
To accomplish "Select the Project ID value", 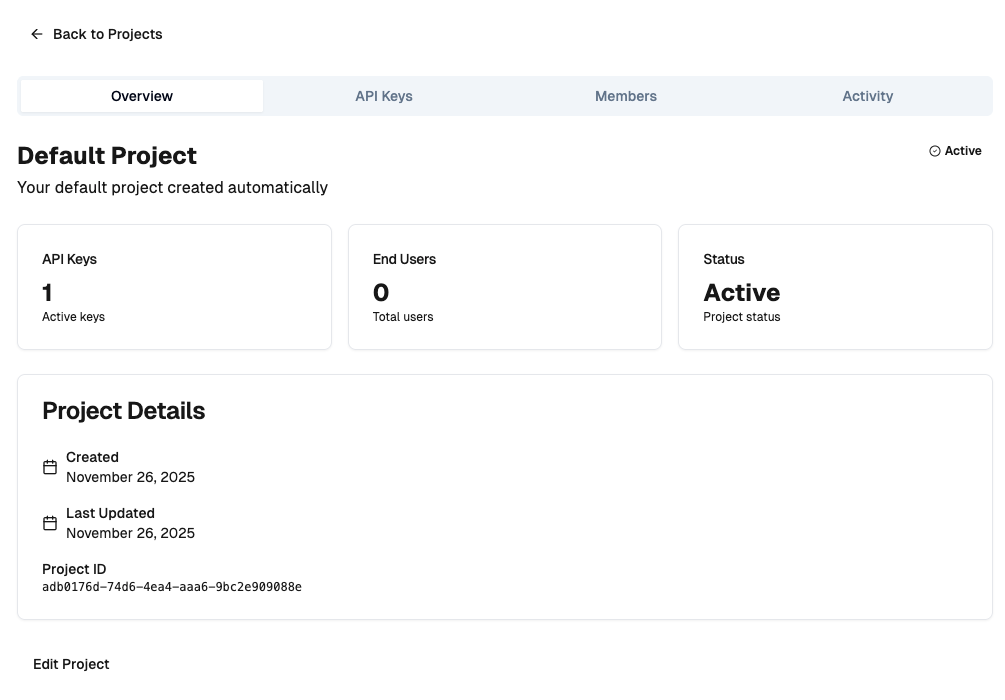I will [x=171, y=587].
